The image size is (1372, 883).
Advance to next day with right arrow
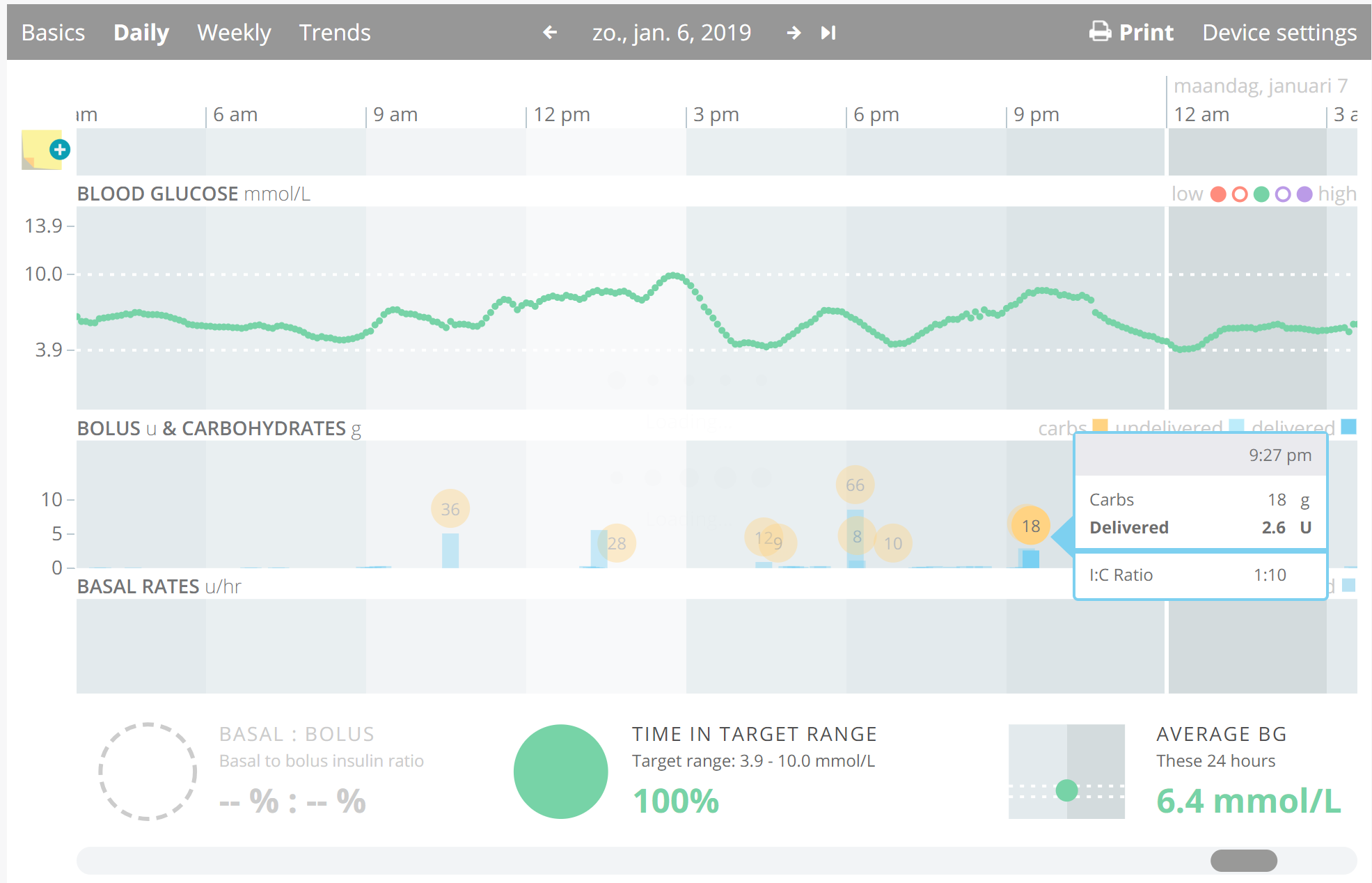794,33
